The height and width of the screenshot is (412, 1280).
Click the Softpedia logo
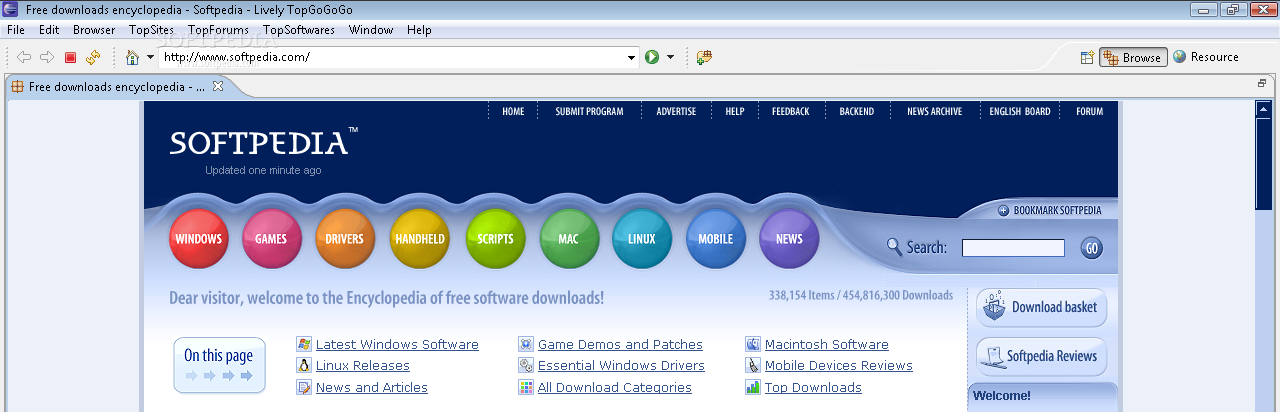263,142
